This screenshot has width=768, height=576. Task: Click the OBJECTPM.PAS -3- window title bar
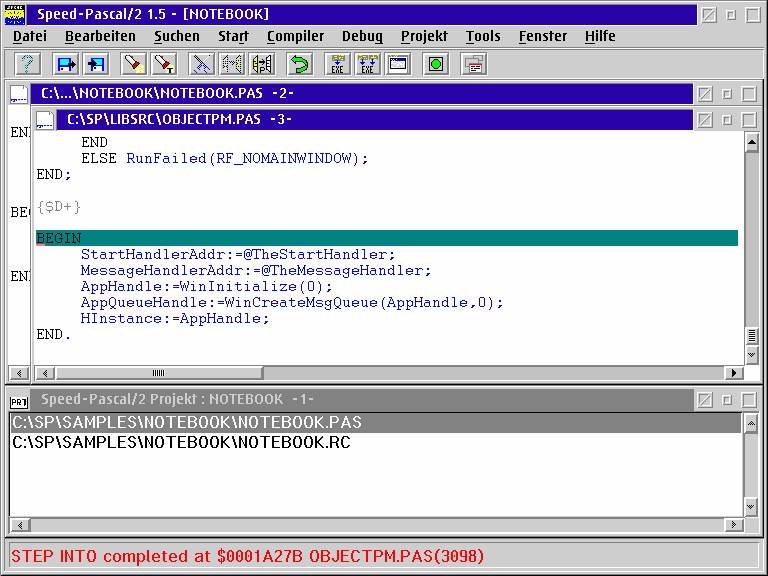point(375,120)
